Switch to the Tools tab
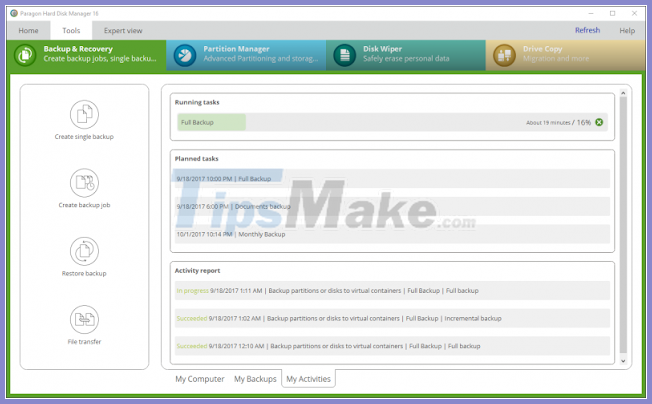The height and width of the screenshot is (404, 652). pos(71,31)
